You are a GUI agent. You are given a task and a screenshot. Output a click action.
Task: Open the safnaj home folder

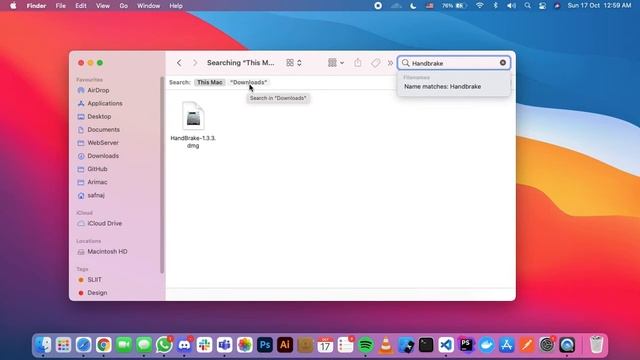click(x=96, y=195)
